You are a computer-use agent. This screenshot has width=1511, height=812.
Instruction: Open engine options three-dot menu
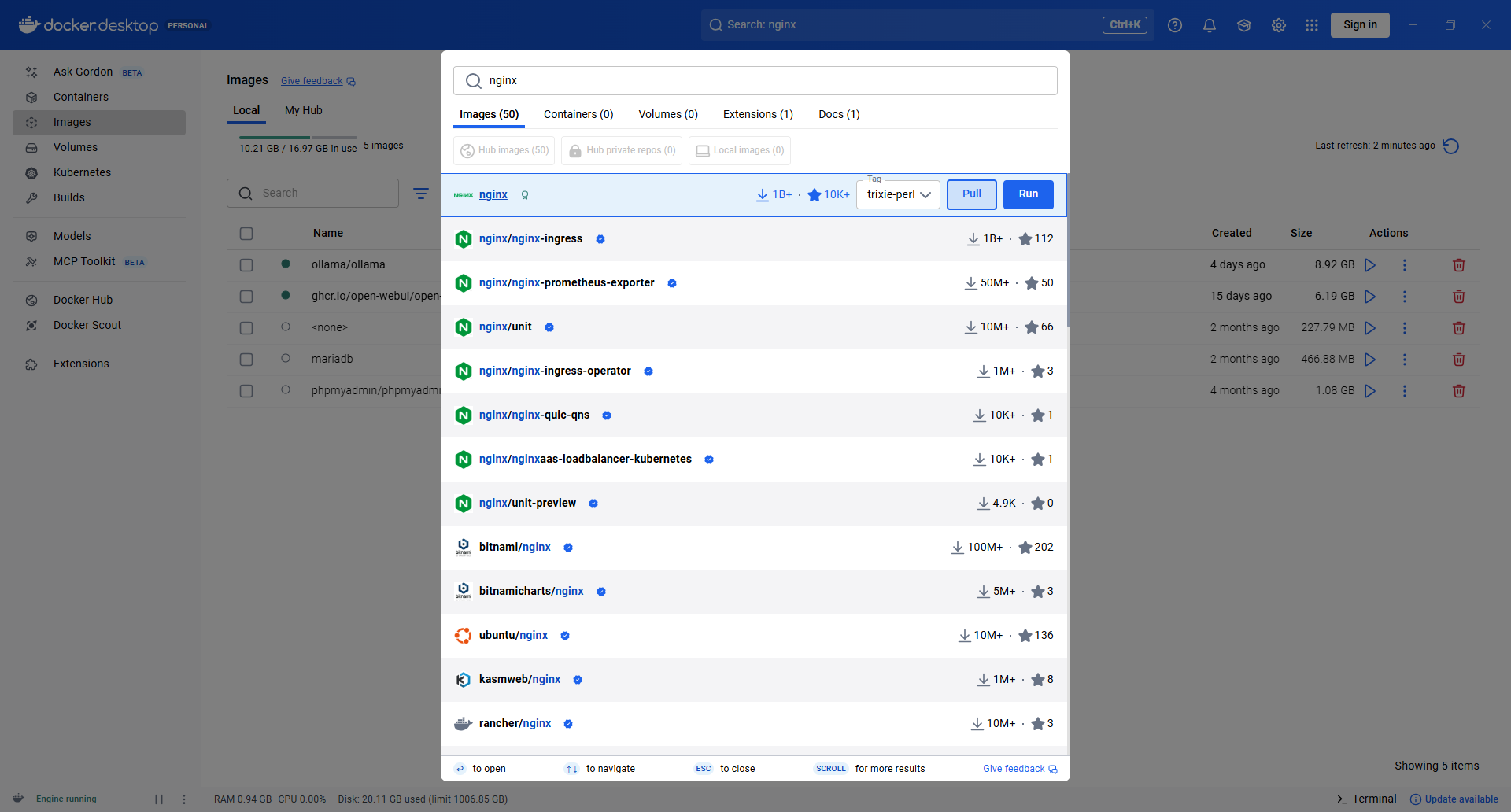pos(184,799)
